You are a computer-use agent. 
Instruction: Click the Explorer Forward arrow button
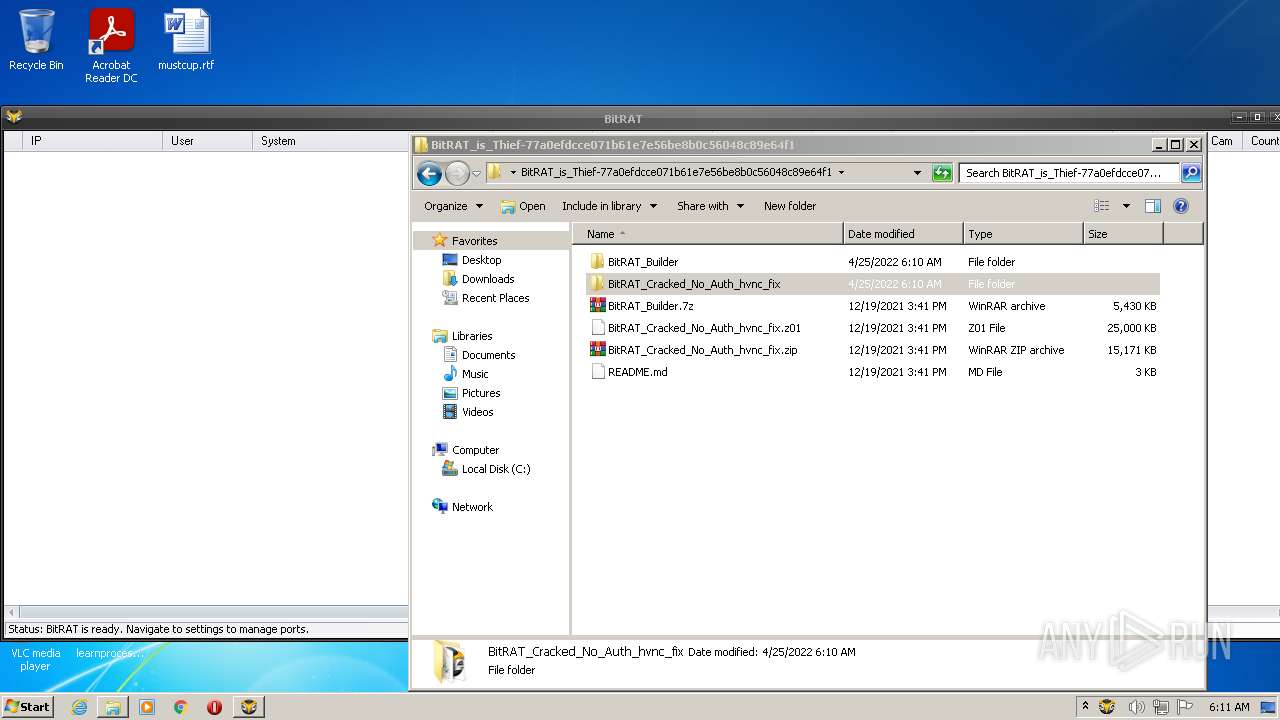click(457, 173)
